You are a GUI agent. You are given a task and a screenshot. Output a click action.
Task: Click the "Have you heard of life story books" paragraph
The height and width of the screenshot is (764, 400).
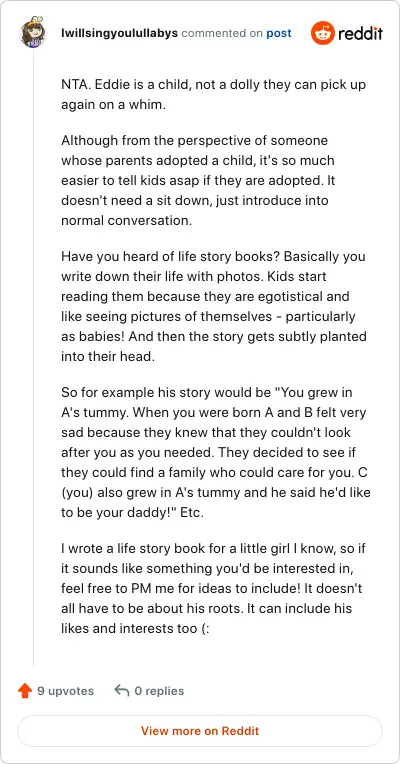[x=213, y=306]
